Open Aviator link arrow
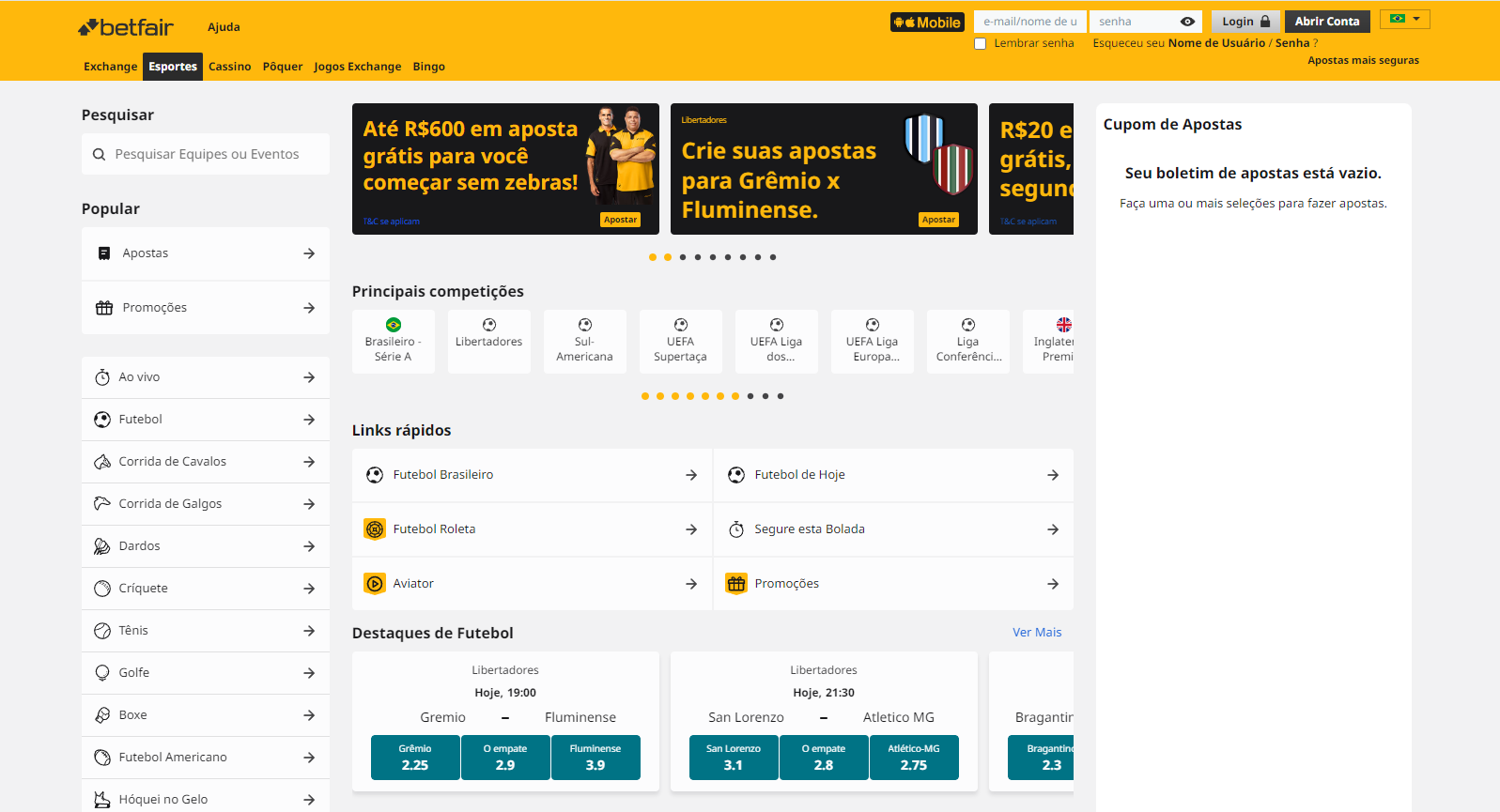 691,584
